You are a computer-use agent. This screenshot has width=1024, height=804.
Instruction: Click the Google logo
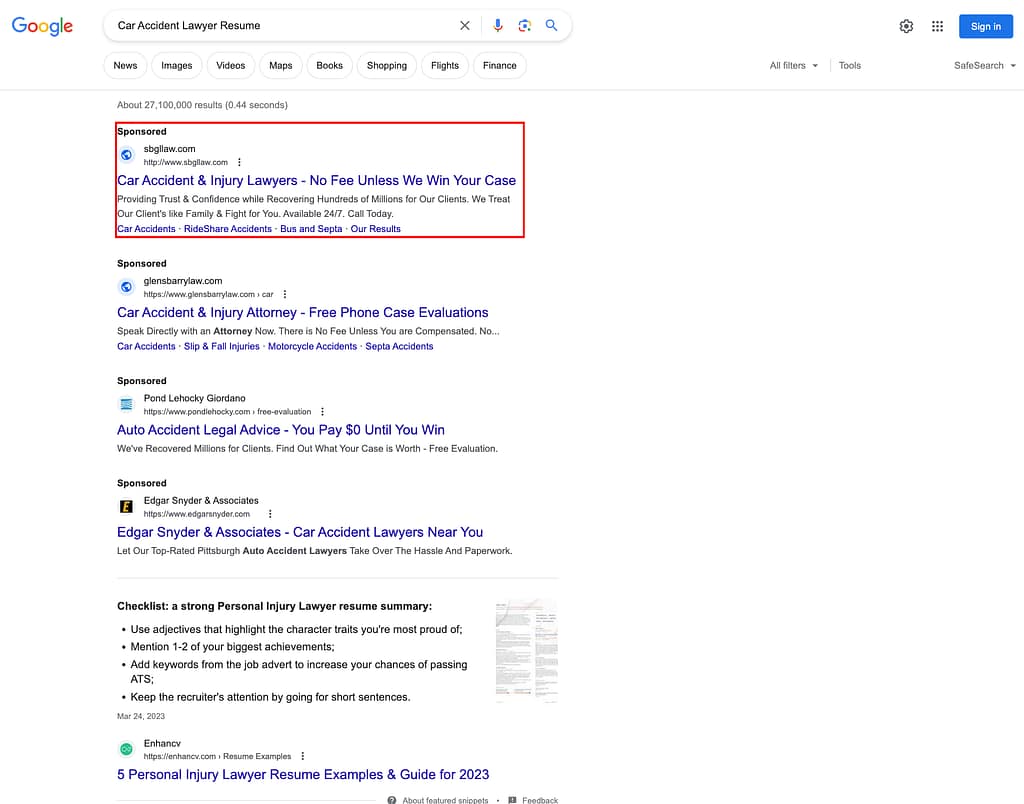tap(42, 26)
